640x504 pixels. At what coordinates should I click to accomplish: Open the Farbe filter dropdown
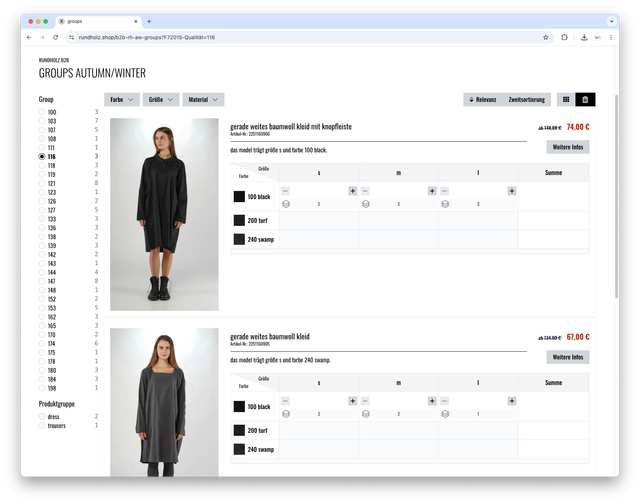[122, 100]
